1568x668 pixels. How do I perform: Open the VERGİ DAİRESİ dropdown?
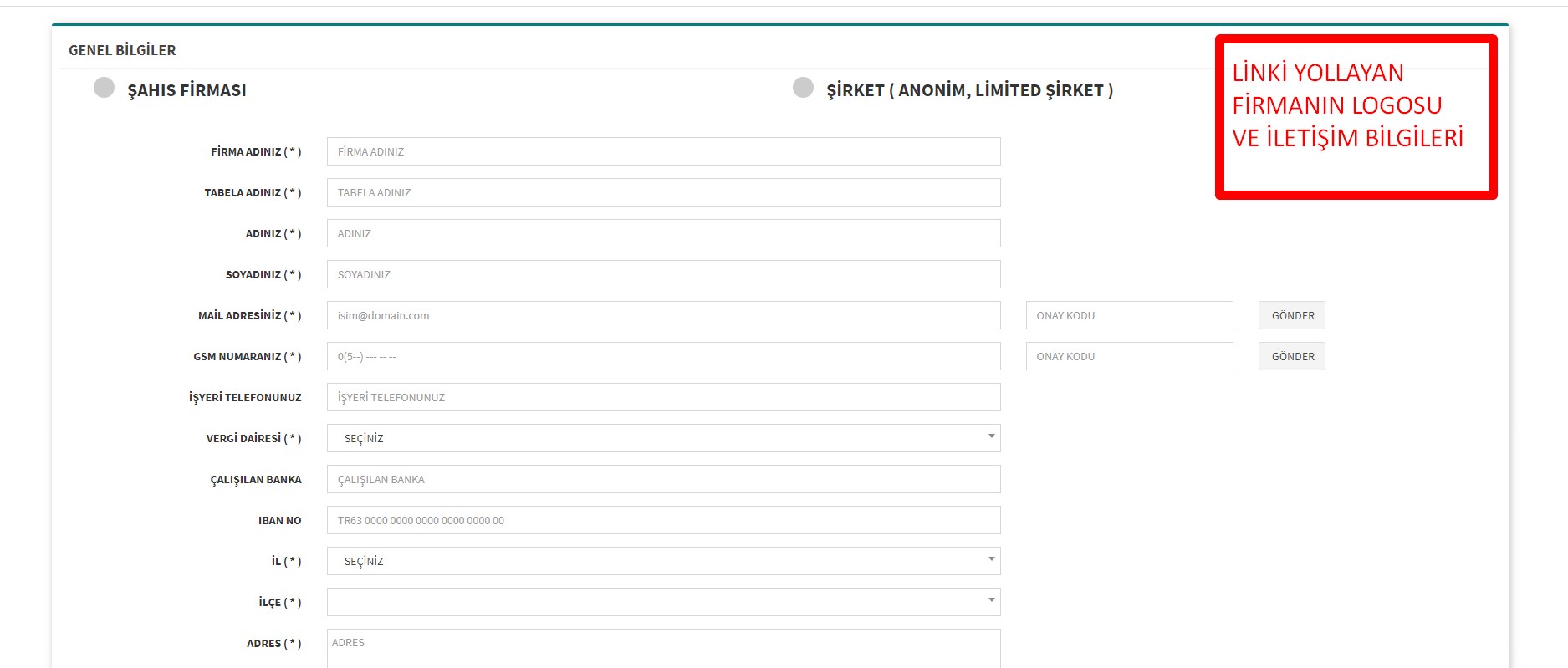coord(662,438)
